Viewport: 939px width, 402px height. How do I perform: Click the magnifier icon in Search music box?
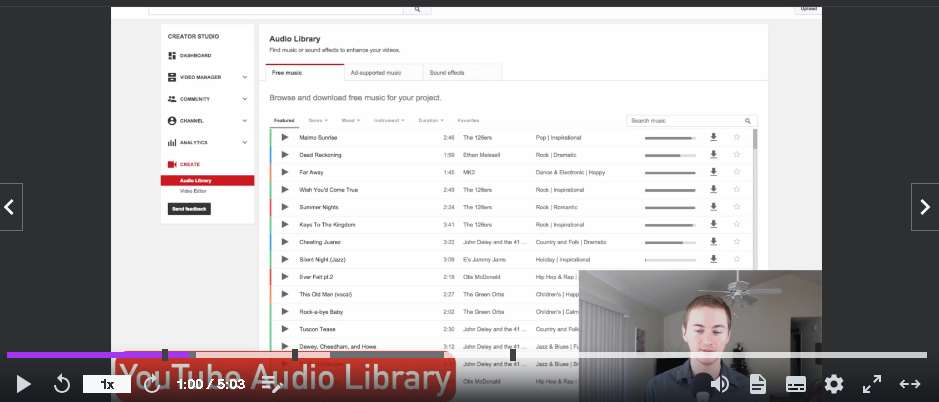click(x=748, y=120)
